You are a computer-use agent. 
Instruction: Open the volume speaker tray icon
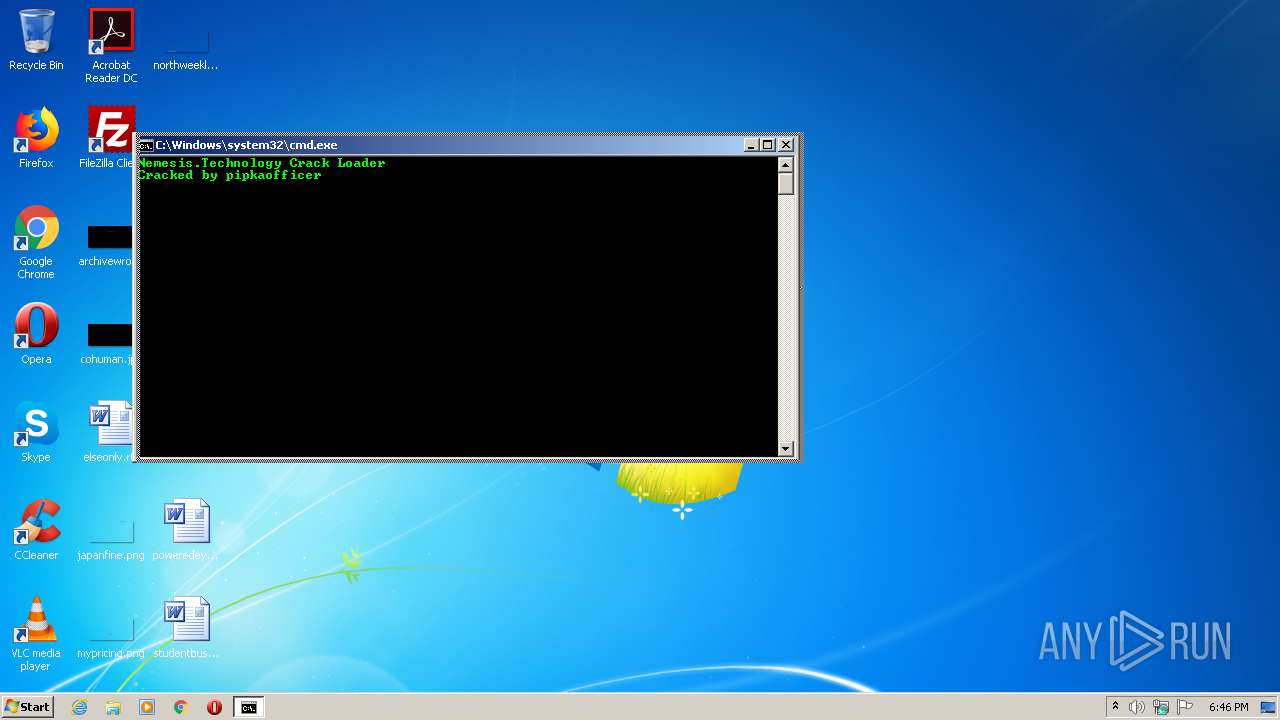point(1136,707)
